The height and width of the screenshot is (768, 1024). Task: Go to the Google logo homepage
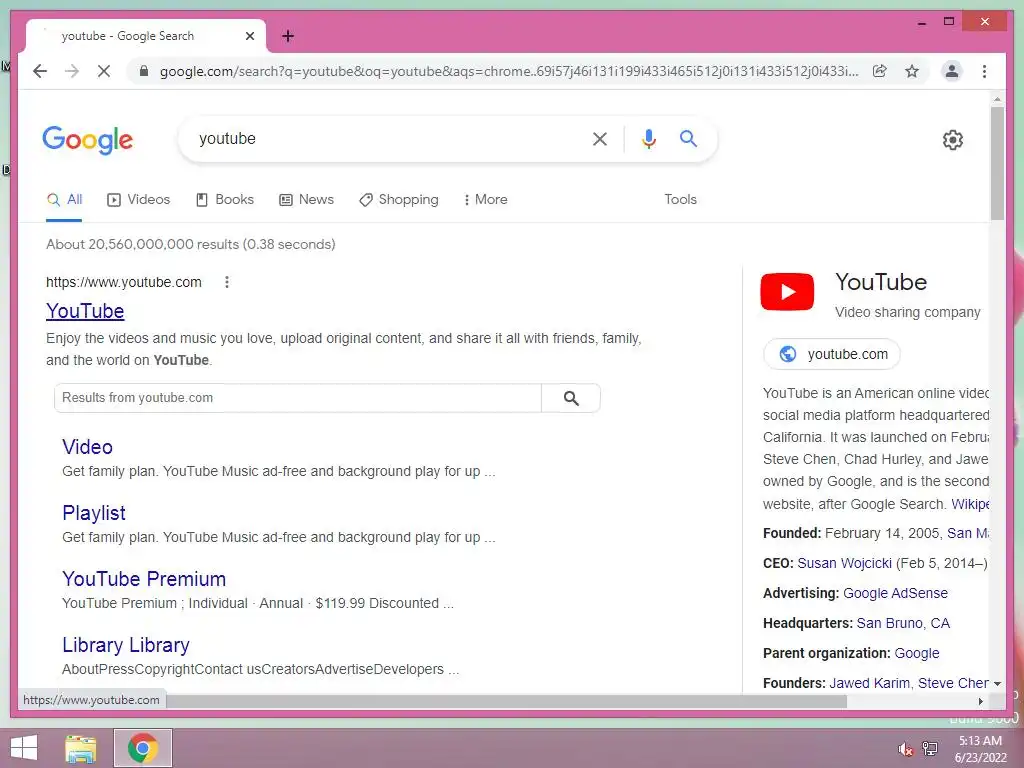coord(88,140)
